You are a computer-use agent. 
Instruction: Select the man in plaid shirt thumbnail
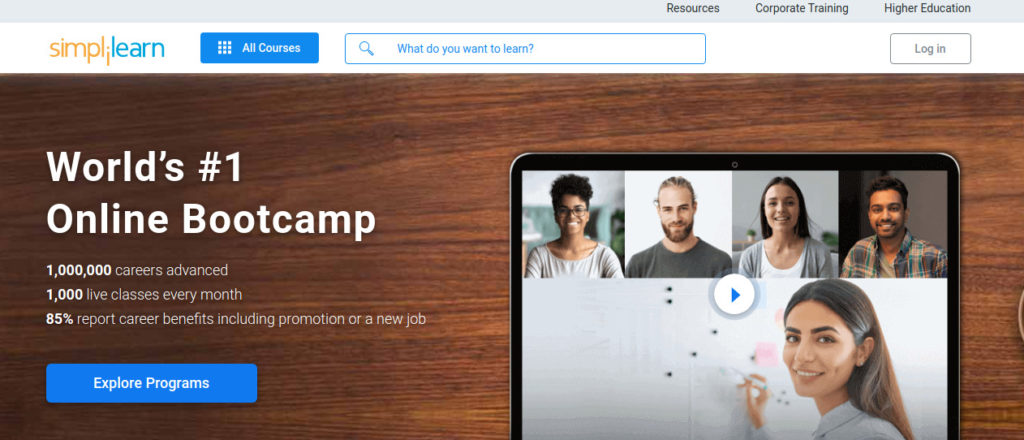[893, 225]
